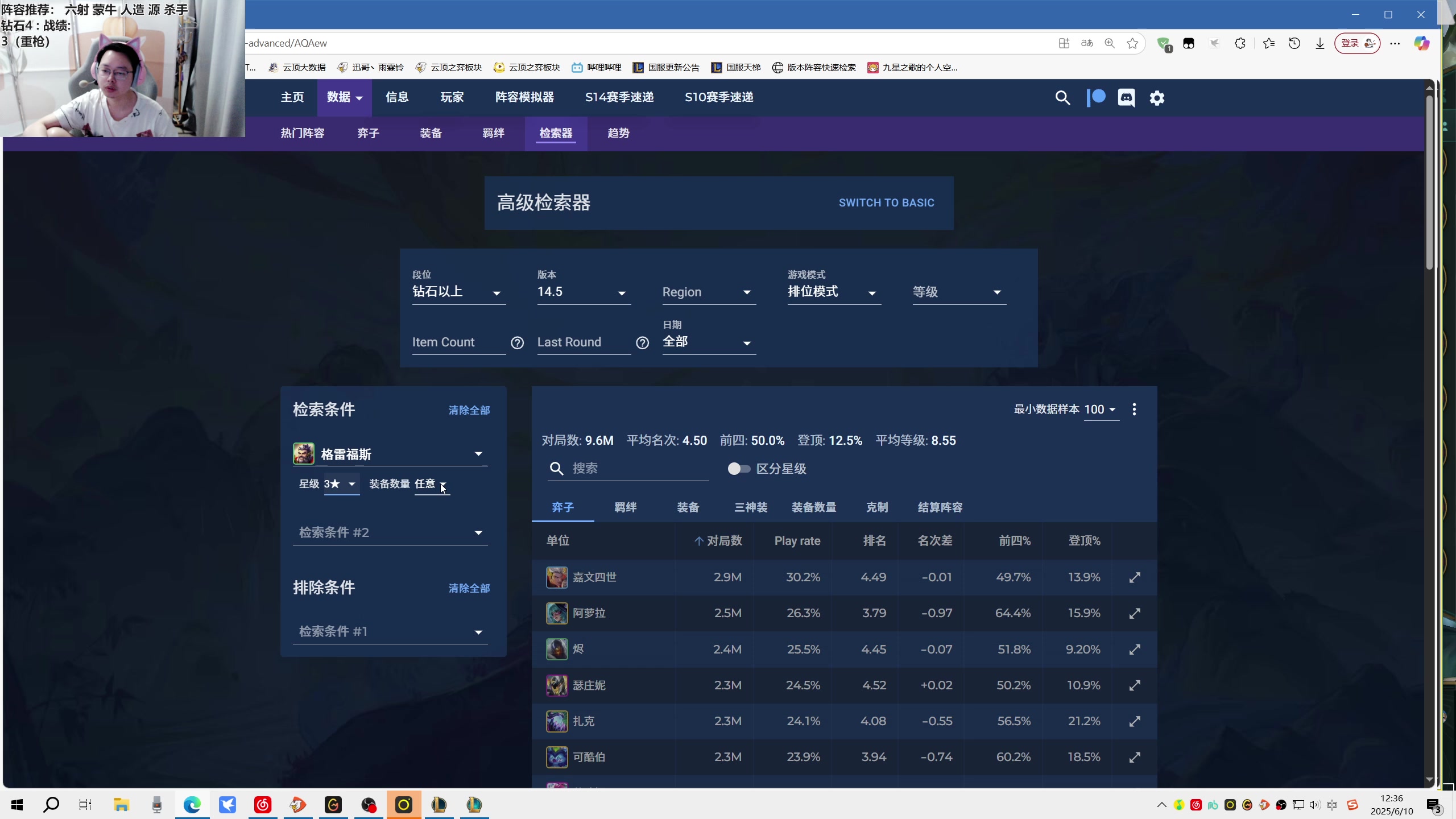The width and height of the screenshot is (1456, 819).
Task: Sort table by 登顶% column
Action: click(1084, 541)
